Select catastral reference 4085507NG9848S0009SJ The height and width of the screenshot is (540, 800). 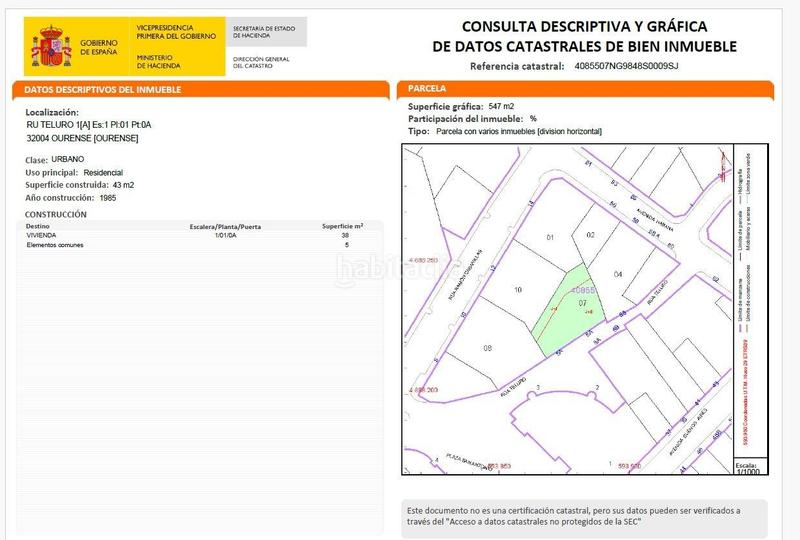626,66
